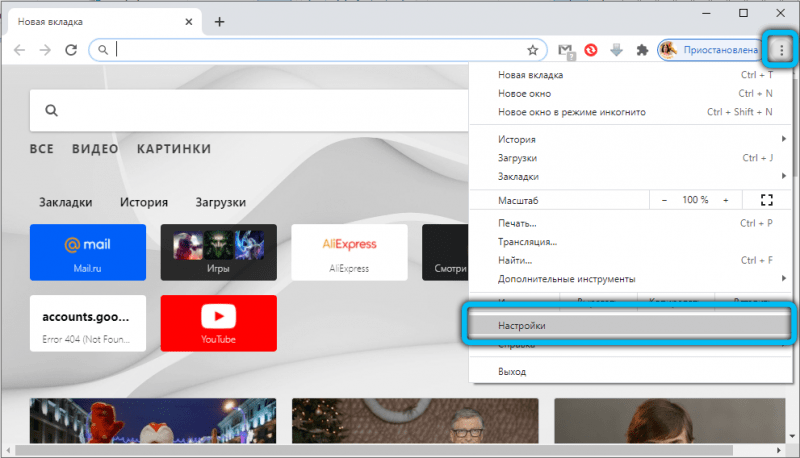Open the AliExpress shortcut tile
This screenshot has width=800, height=458.
tap(349, 252)
